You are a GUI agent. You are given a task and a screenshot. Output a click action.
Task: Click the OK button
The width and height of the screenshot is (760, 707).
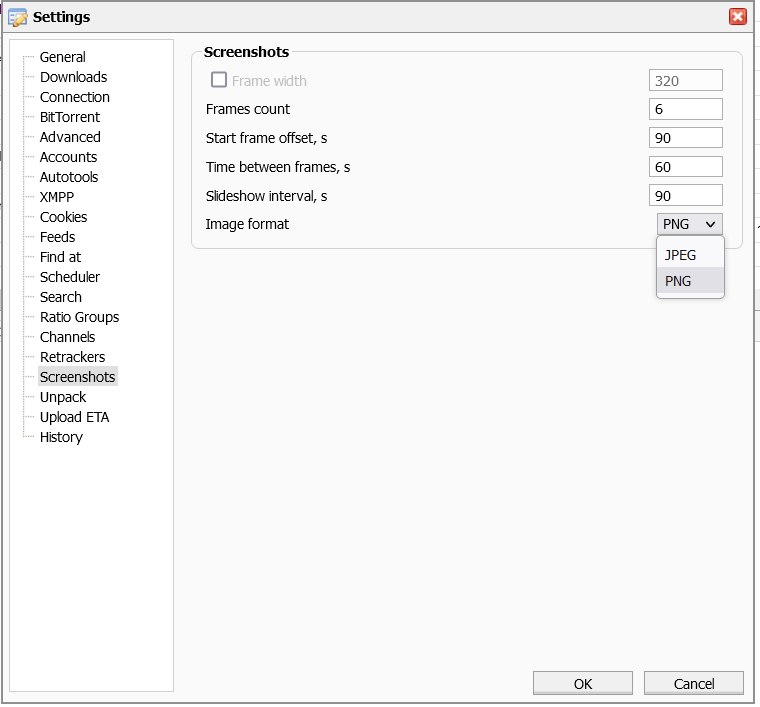tap(583, 684)
